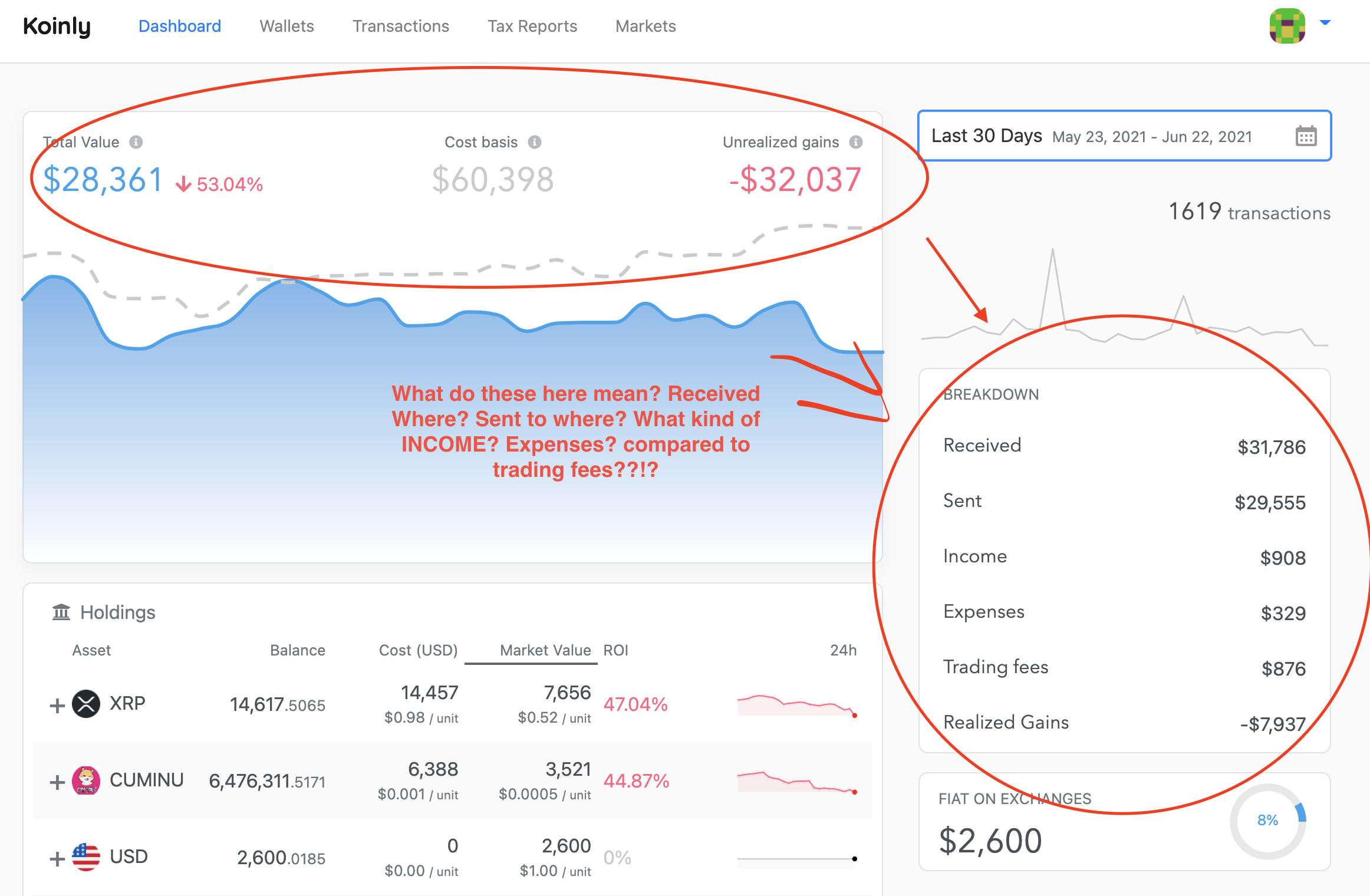The width and height of the screenshot is (1370, 896).
Task: Click the Trading fees $876 value
Action: point(1283,668)
